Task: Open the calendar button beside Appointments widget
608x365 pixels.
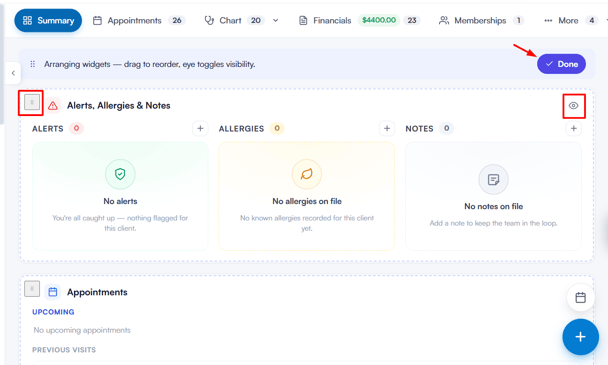Action: [x=580, y=298]
